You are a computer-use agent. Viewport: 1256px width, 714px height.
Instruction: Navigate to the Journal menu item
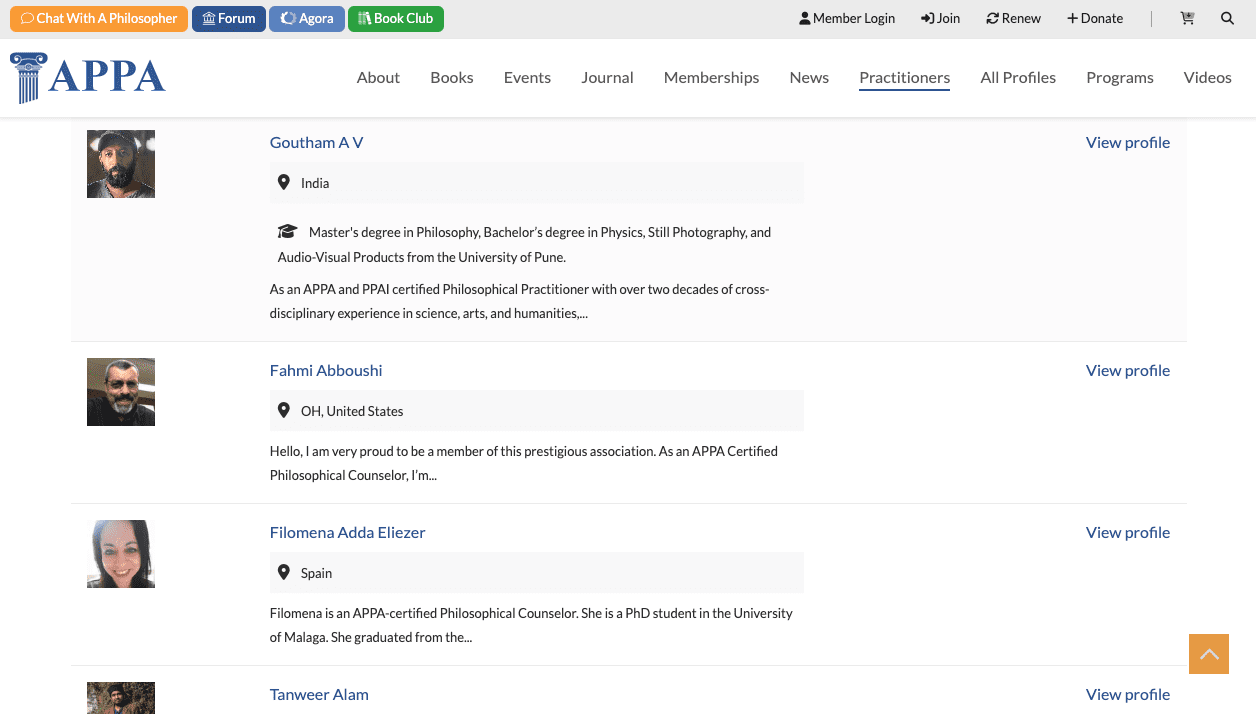click(607, 77)
